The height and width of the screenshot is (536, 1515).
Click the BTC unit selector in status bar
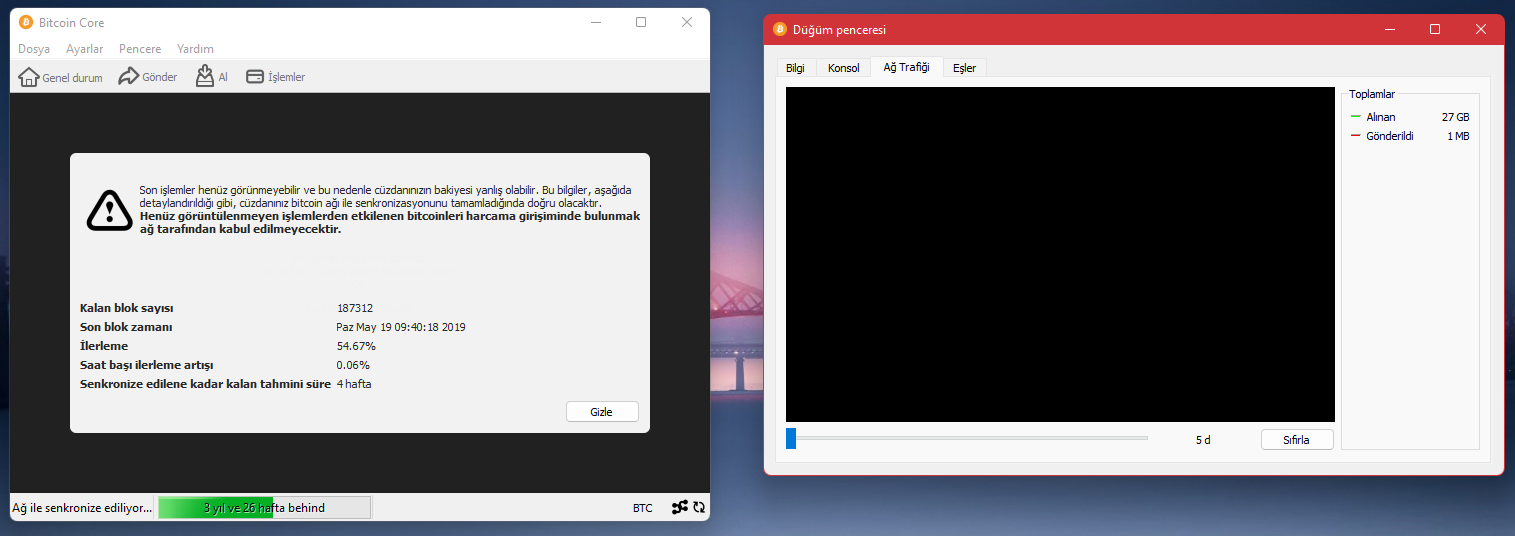642,508
